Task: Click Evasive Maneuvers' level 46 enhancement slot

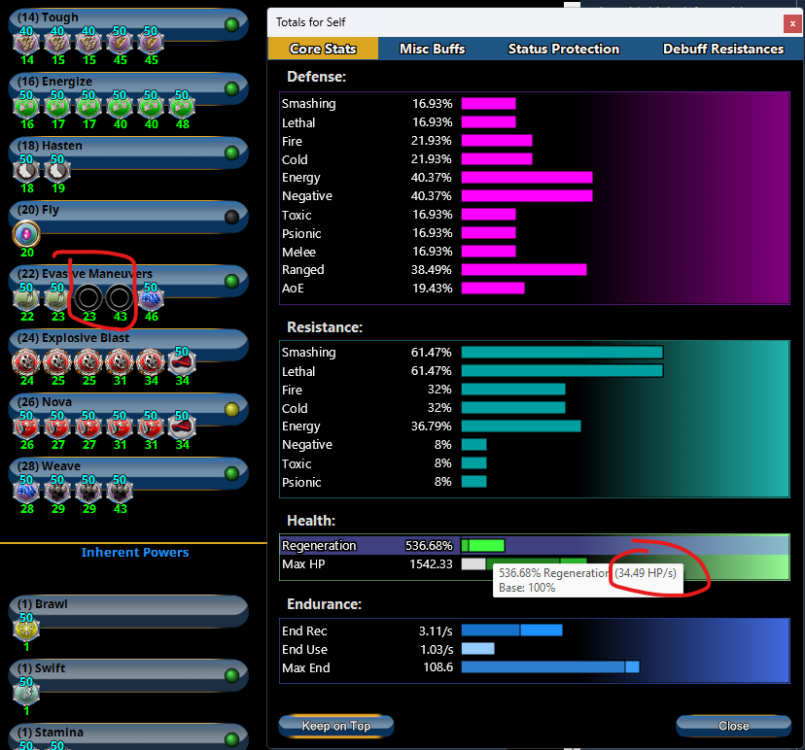Action: click(150, 298)
